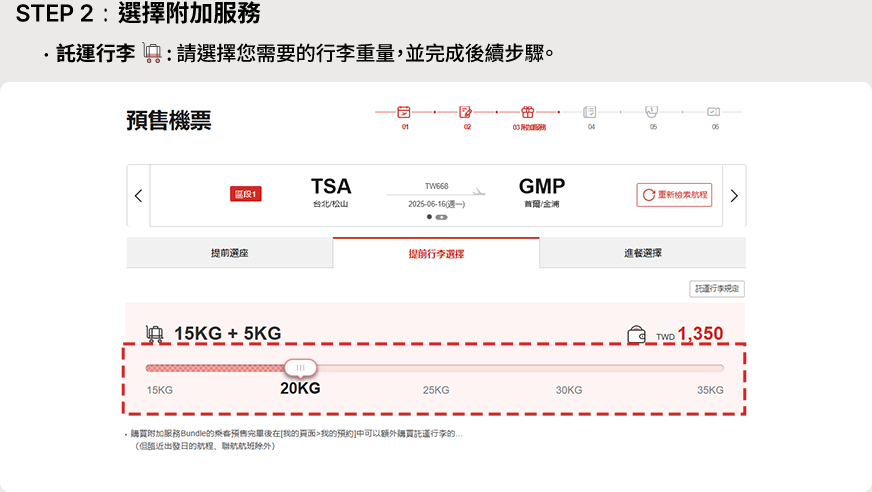Click the 重新檢索航程 button
Viewport: 872px width, 492px height.
click(x=675, y=195)
